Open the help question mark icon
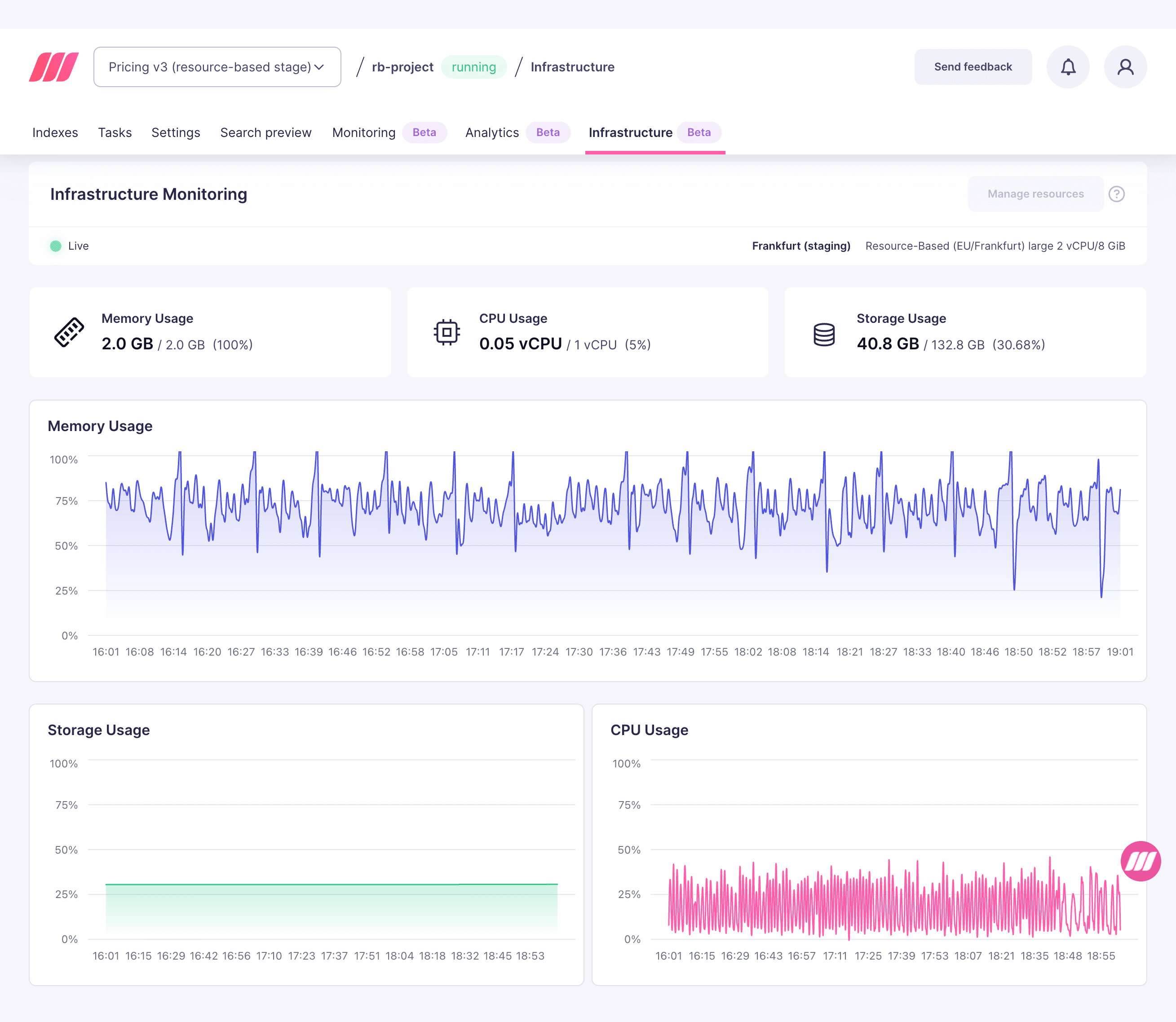This screenshot has height=1022, width=1176. click(1117, 194)
